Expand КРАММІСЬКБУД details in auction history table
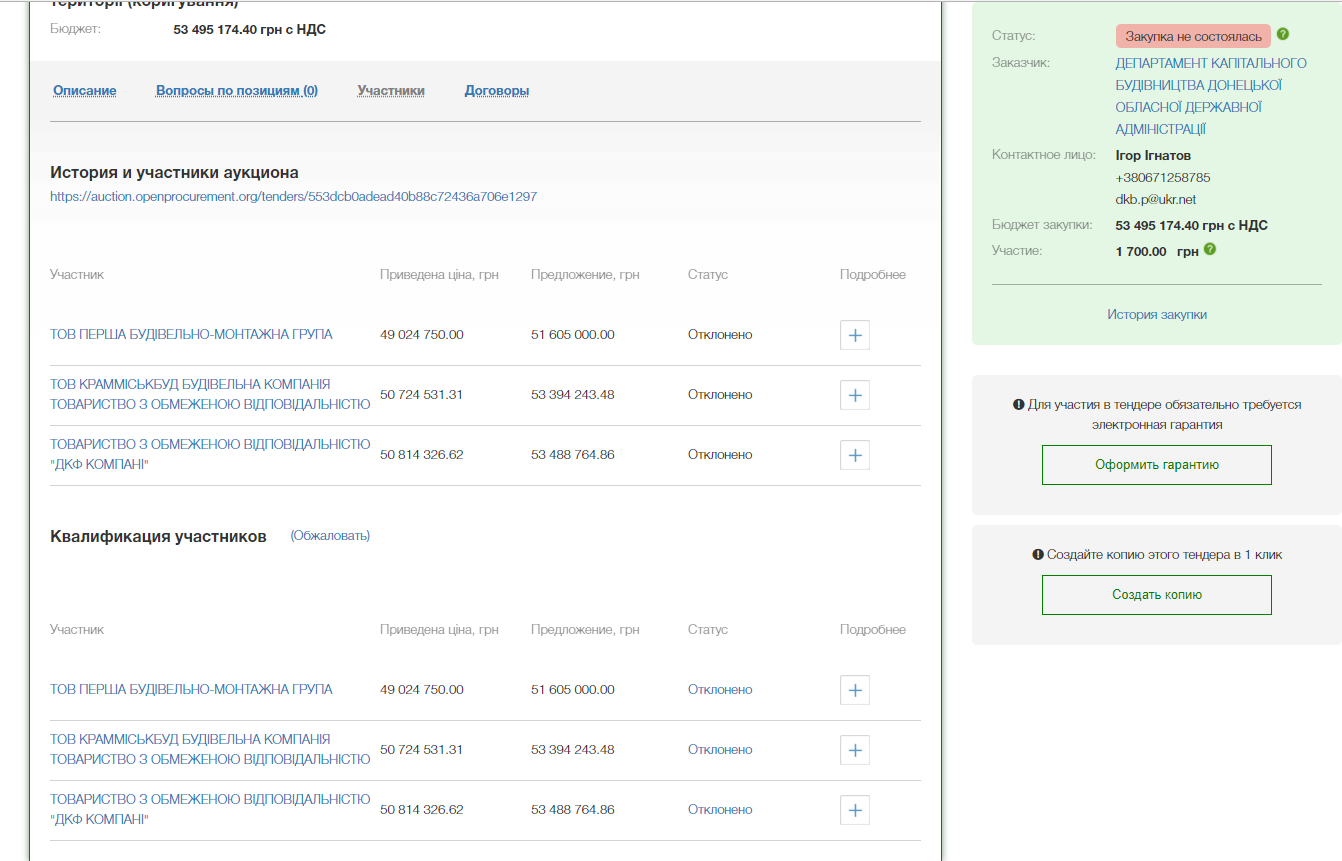Screen dimensions: 1342x861 click(854, 395)
